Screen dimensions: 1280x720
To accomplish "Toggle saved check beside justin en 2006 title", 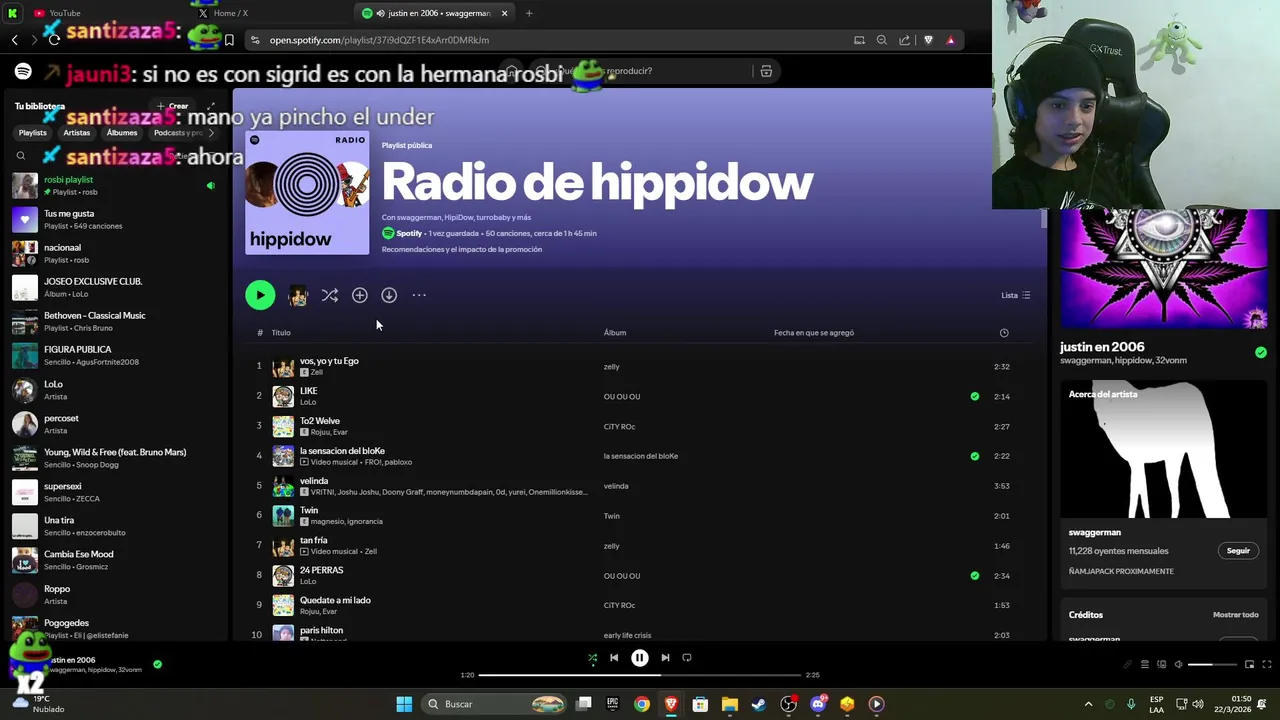I will point(1261,352).
